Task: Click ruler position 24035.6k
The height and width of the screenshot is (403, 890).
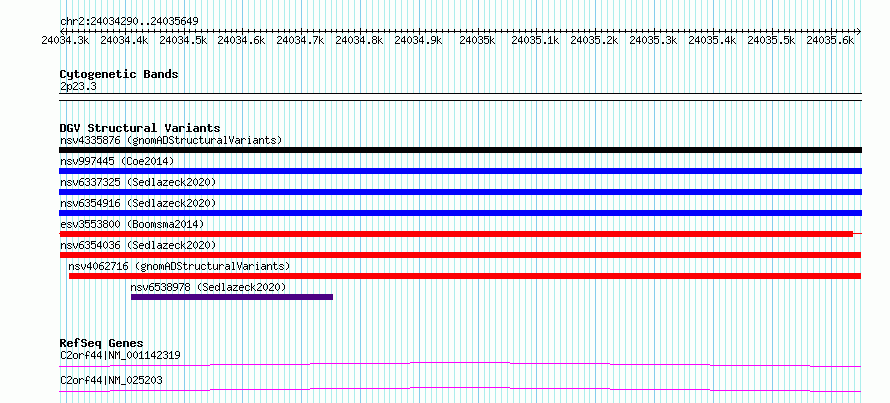Action: (830, 40)
